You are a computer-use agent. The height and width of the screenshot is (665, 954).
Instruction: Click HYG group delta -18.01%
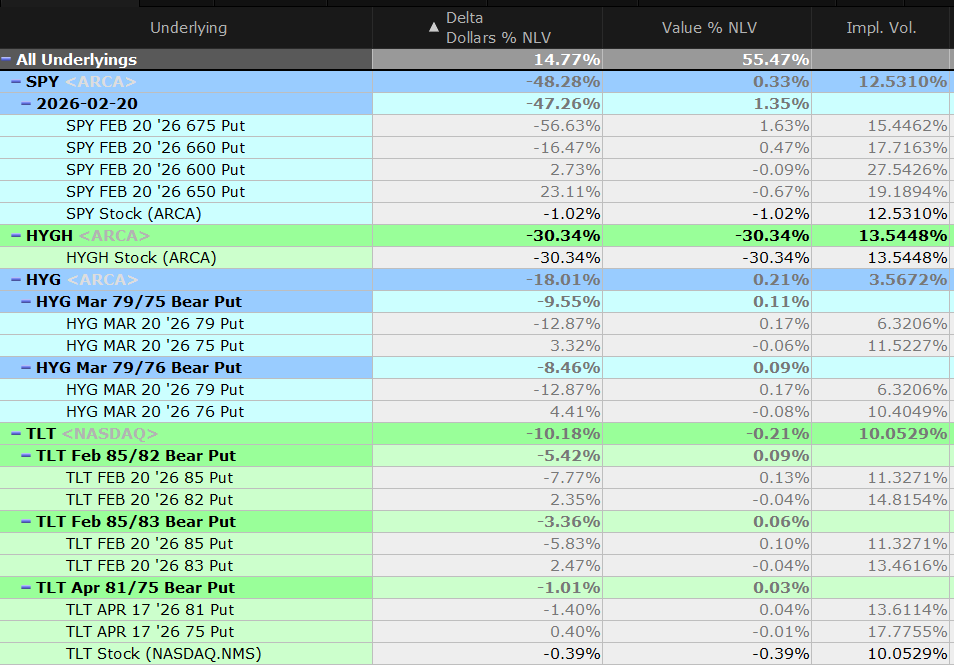[x=563, y=279]
